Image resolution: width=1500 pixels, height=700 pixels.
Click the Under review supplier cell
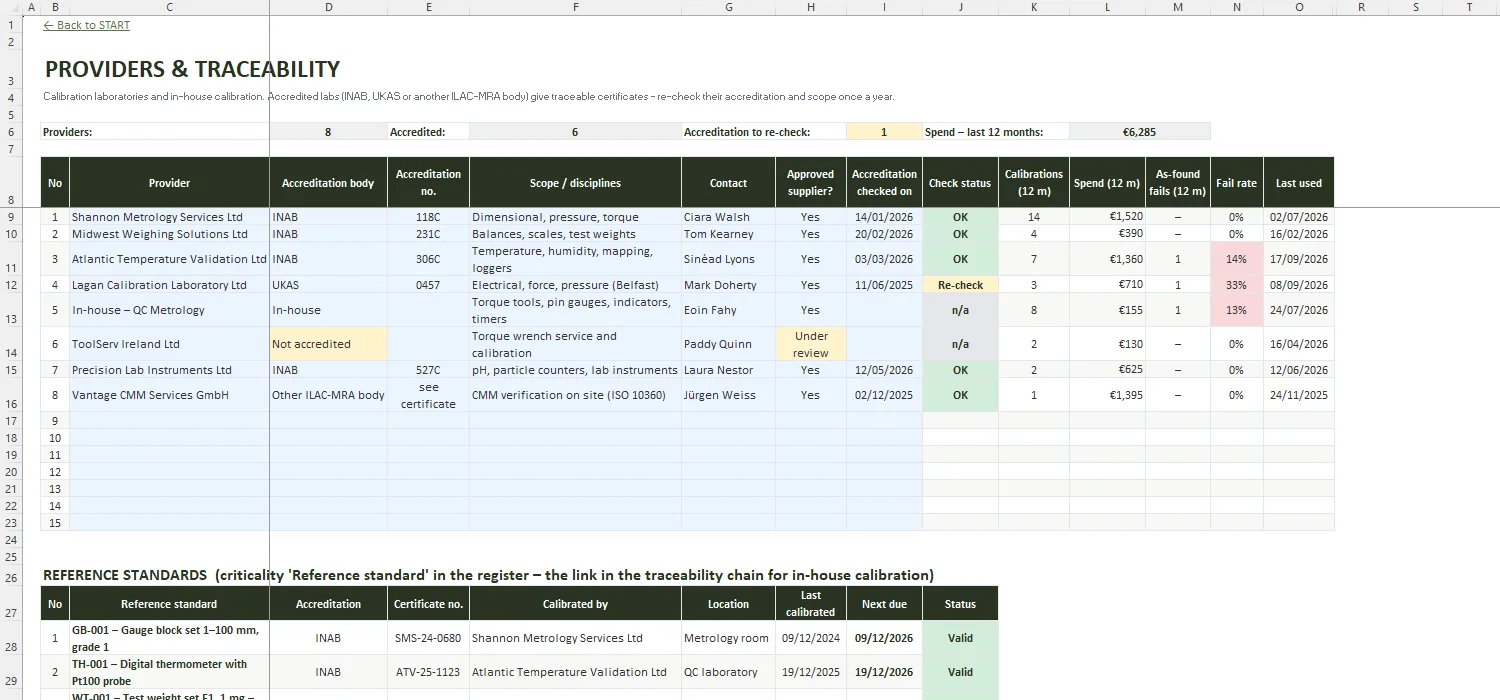[810, 344]
